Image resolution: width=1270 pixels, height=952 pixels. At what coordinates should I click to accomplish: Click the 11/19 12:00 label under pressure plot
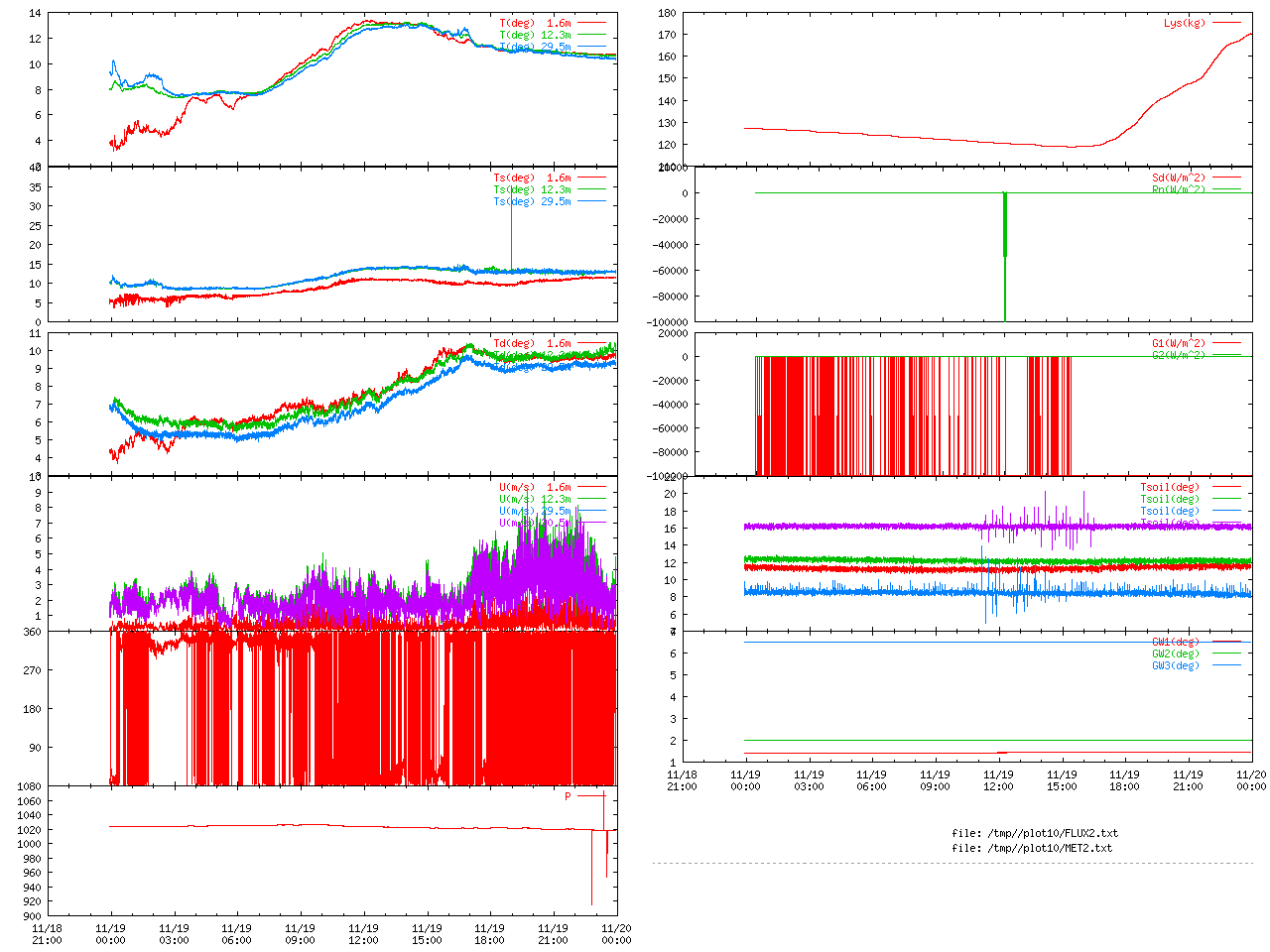pyautogui.click(x=363, y=934)
